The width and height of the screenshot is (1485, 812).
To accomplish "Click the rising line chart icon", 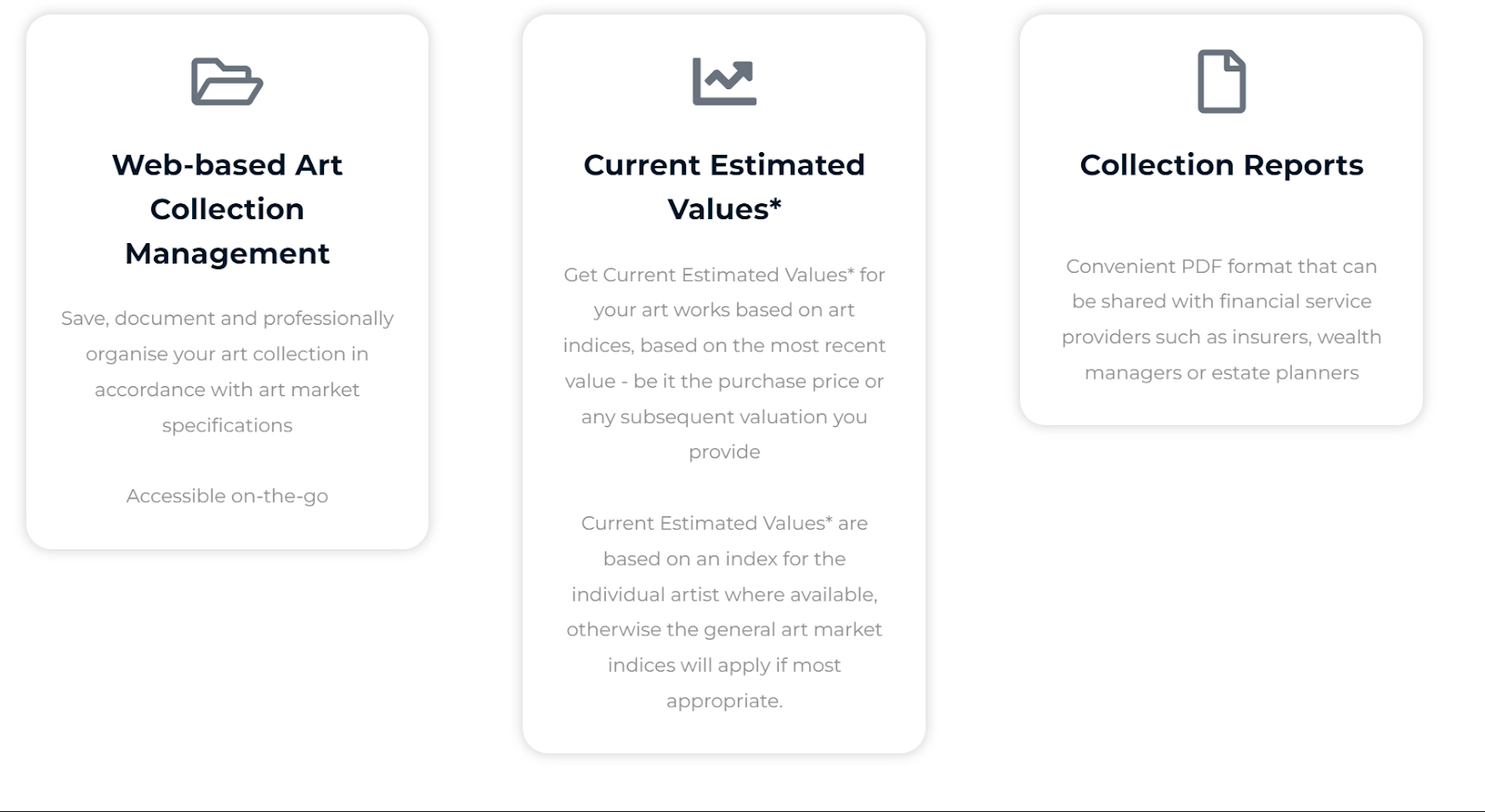I will (724, 82).
